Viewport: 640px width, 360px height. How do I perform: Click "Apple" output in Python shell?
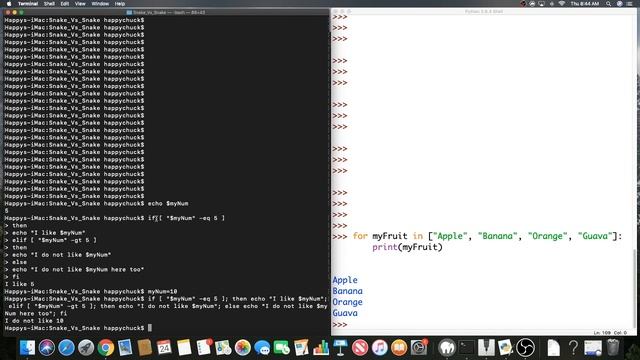(345, 280)
